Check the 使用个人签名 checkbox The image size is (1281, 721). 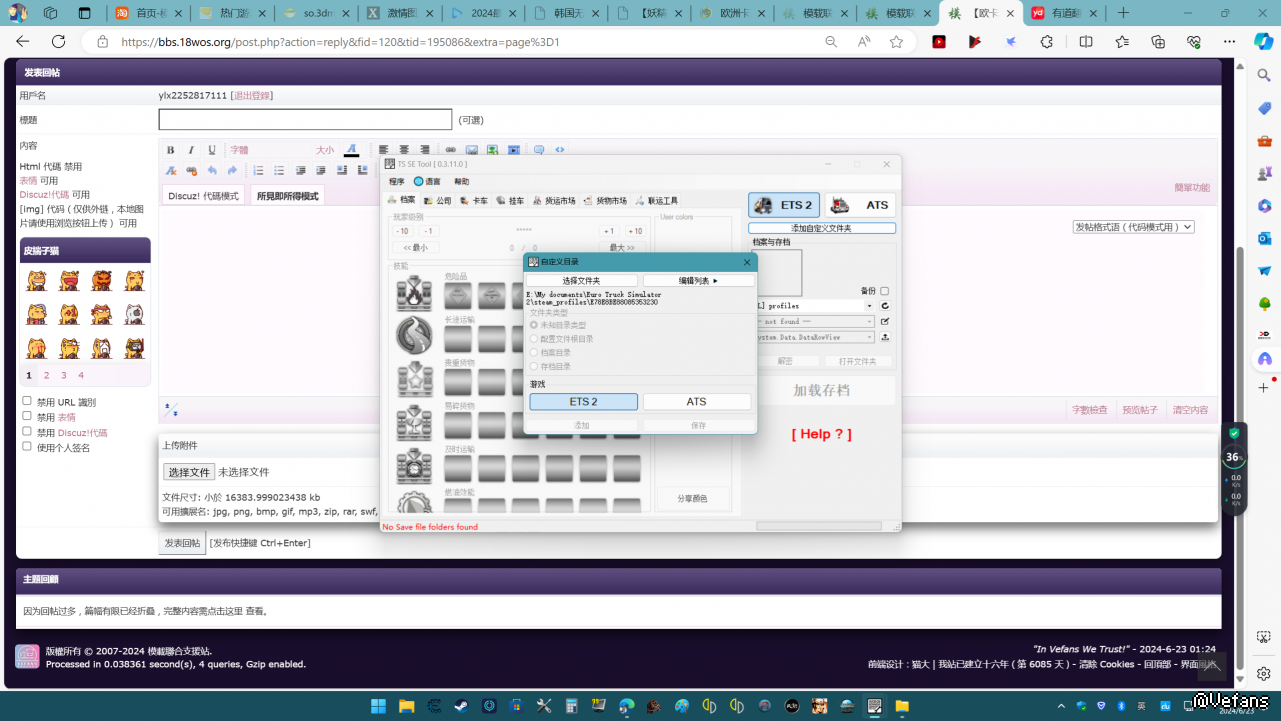coord(27,446)
